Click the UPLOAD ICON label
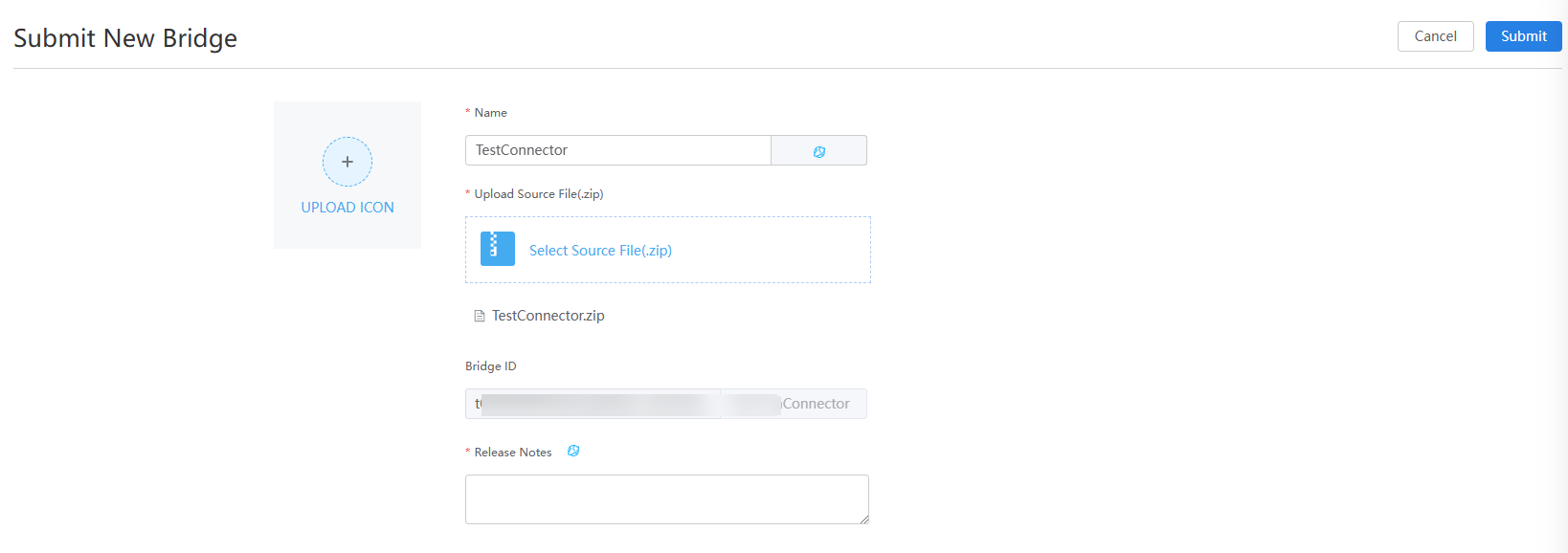Image resolution: width=1568 pixels, height=553 pixels. [347, 208]
